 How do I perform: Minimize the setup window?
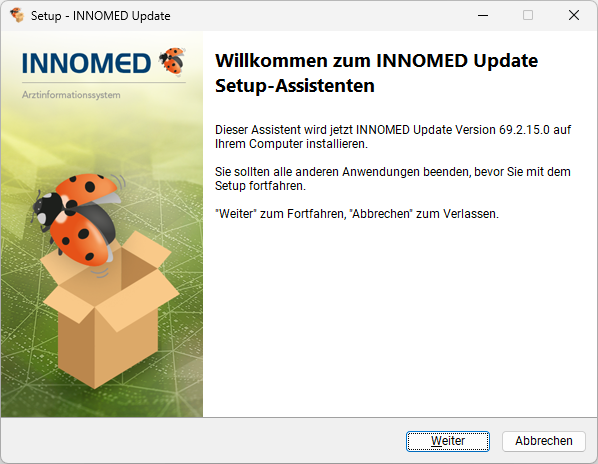pos(483,15)
